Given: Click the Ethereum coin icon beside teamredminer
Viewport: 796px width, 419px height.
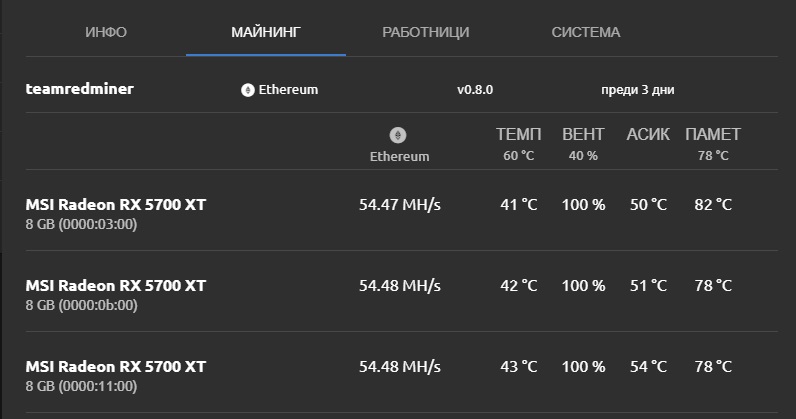Looking at the screenshot, I should [248, 90].
